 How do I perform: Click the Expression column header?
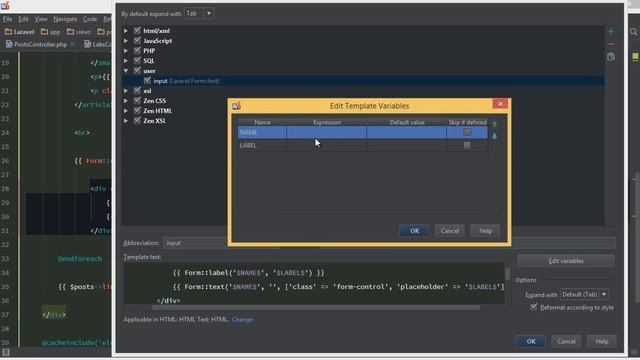tap(327, 122)
